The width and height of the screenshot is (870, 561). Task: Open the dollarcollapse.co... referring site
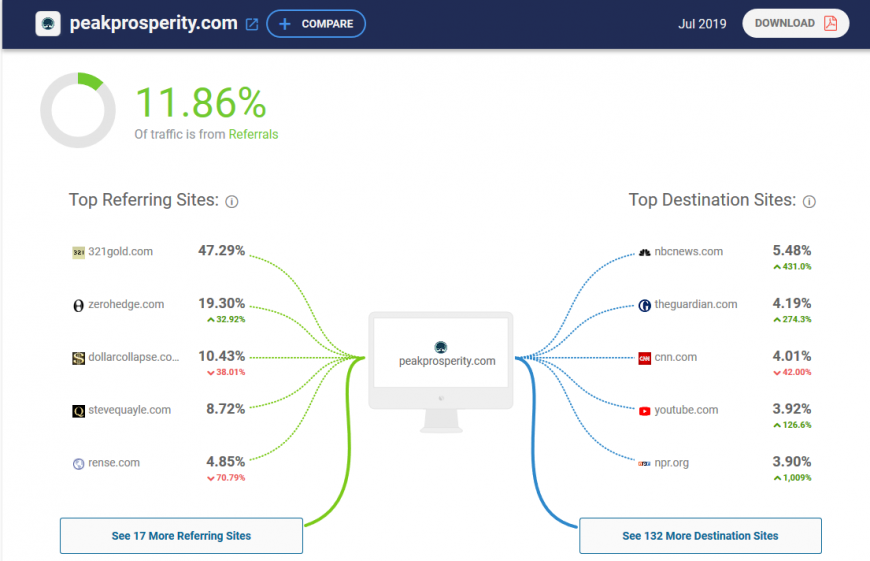pyautogui.click(x=134, y=357)
